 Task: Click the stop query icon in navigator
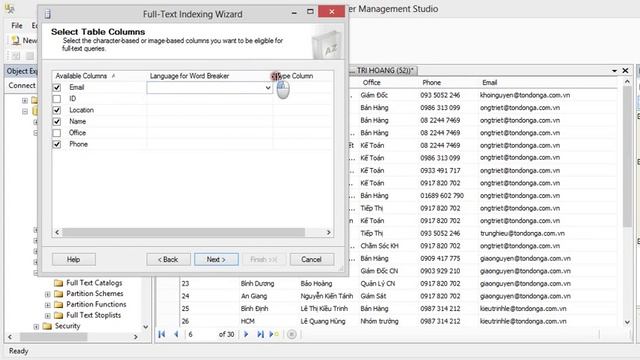291,334
